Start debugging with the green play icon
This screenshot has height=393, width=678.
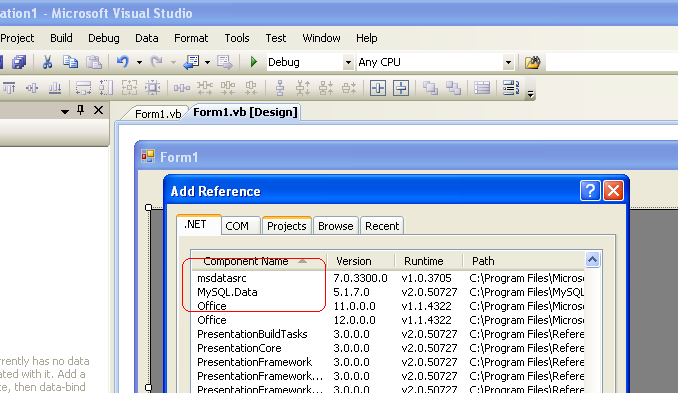click(x=254, y=62)
